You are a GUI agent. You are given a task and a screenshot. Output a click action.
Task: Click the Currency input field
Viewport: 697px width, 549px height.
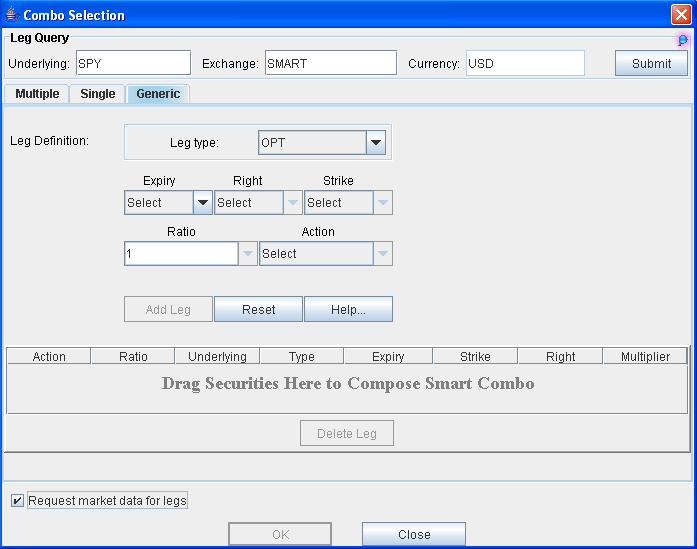[524, 64]
